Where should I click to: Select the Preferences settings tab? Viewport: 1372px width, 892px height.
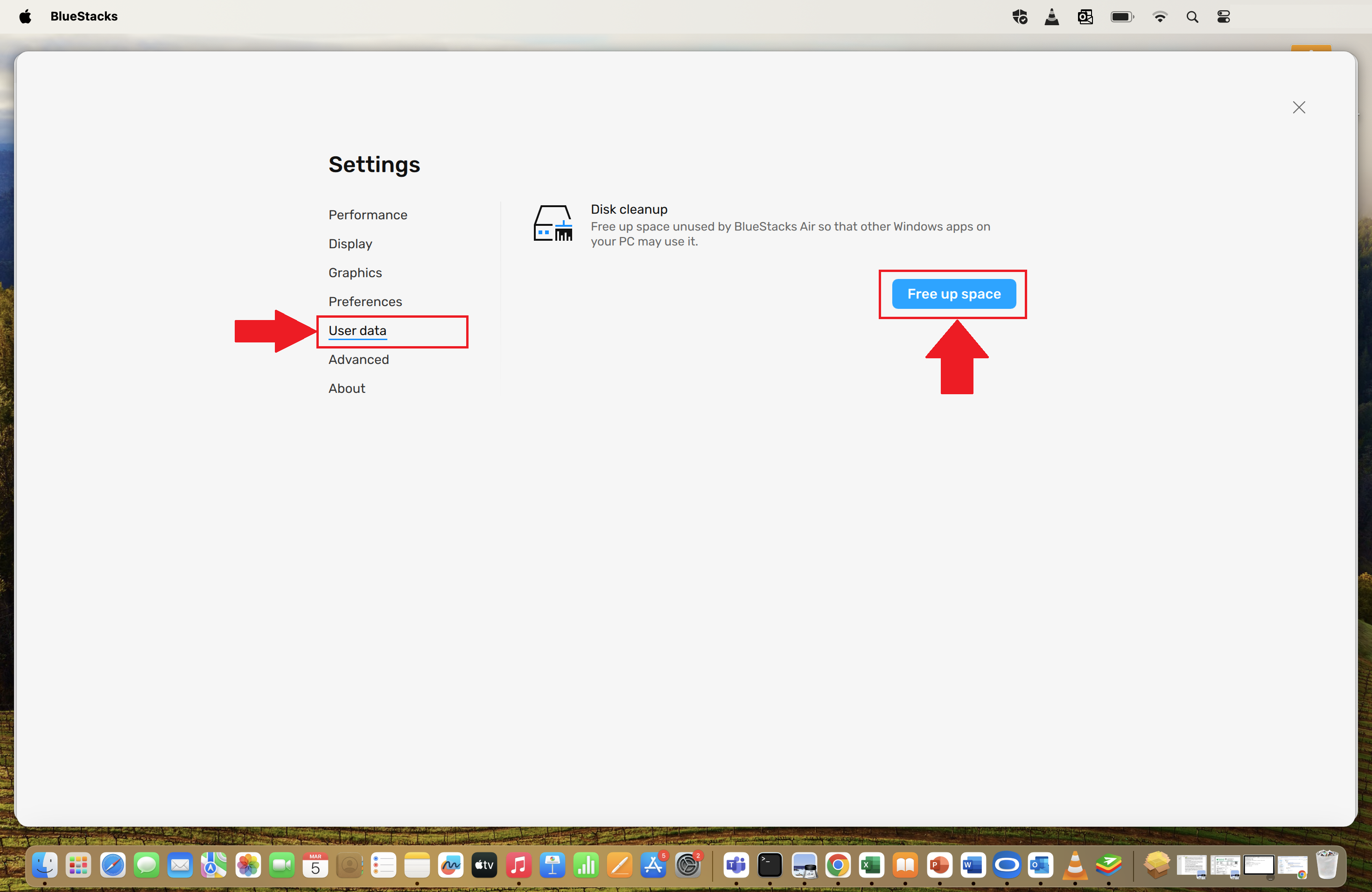(365, 301)
